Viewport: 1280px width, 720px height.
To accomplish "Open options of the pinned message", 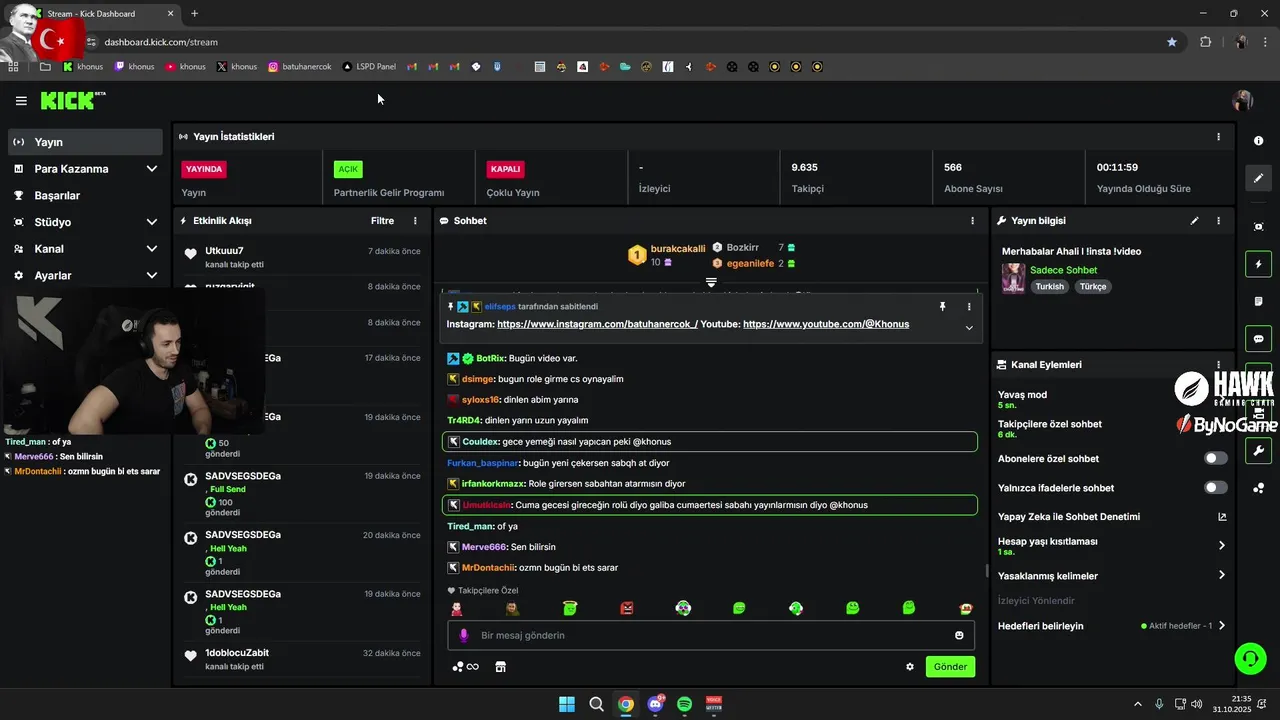I will point(968,307).
